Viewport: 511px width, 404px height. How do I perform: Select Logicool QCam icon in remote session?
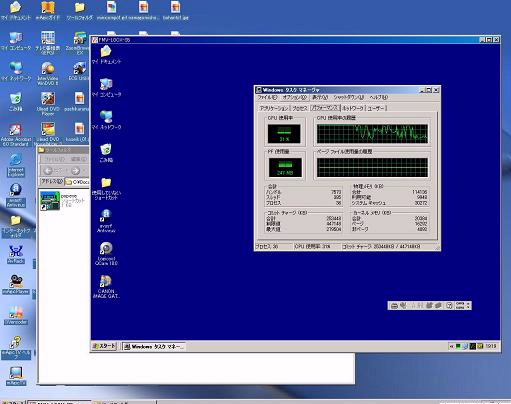pos(106,254)
